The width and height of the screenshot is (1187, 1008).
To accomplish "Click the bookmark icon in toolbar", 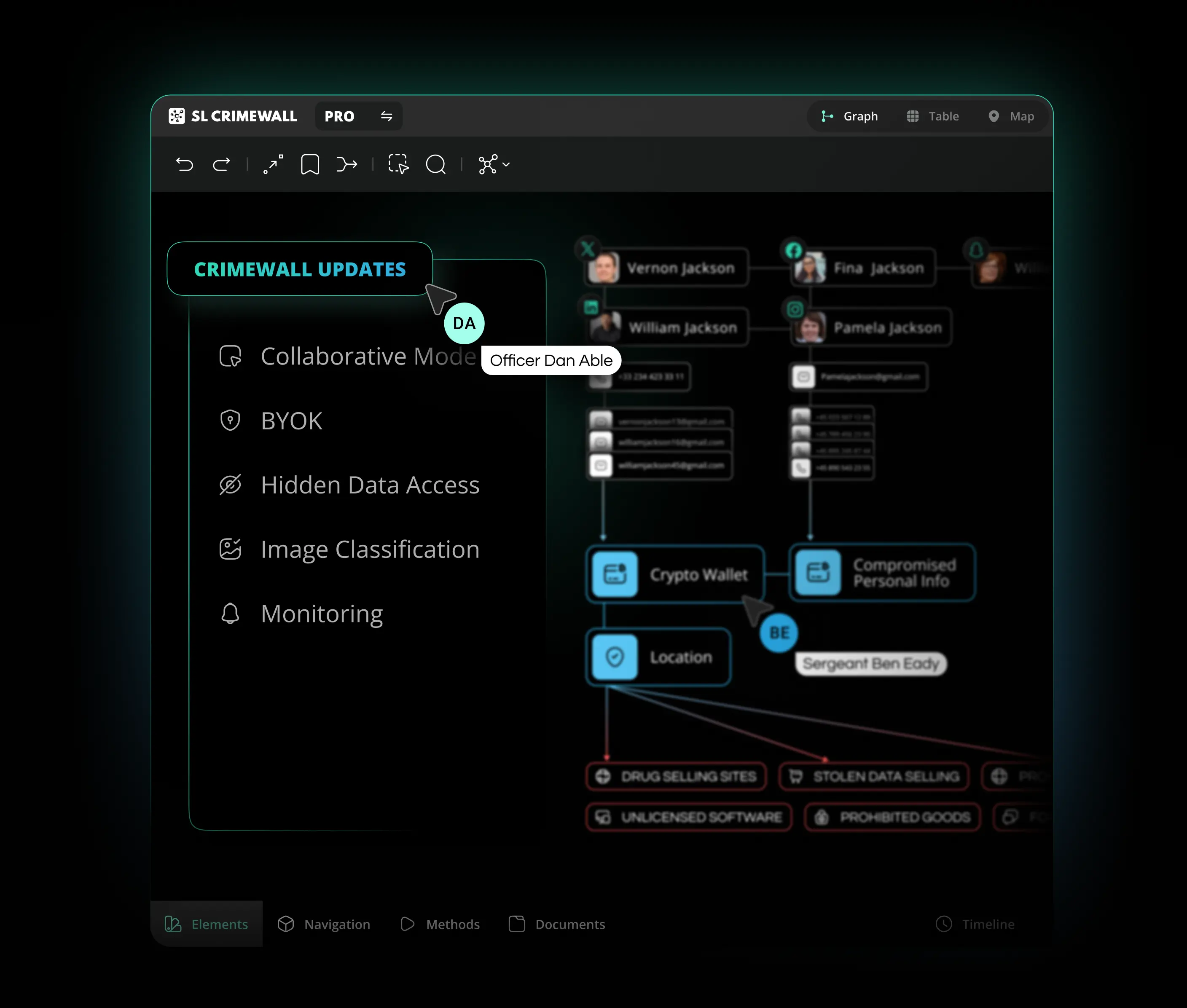I will pos(310,165).
